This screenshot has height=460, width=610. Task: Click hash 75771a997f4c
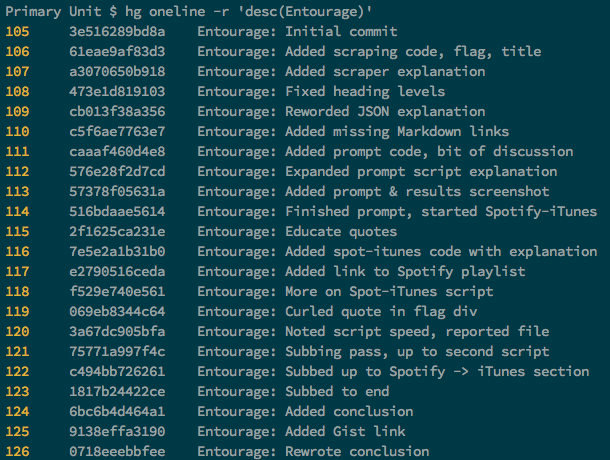coord(117,352)
